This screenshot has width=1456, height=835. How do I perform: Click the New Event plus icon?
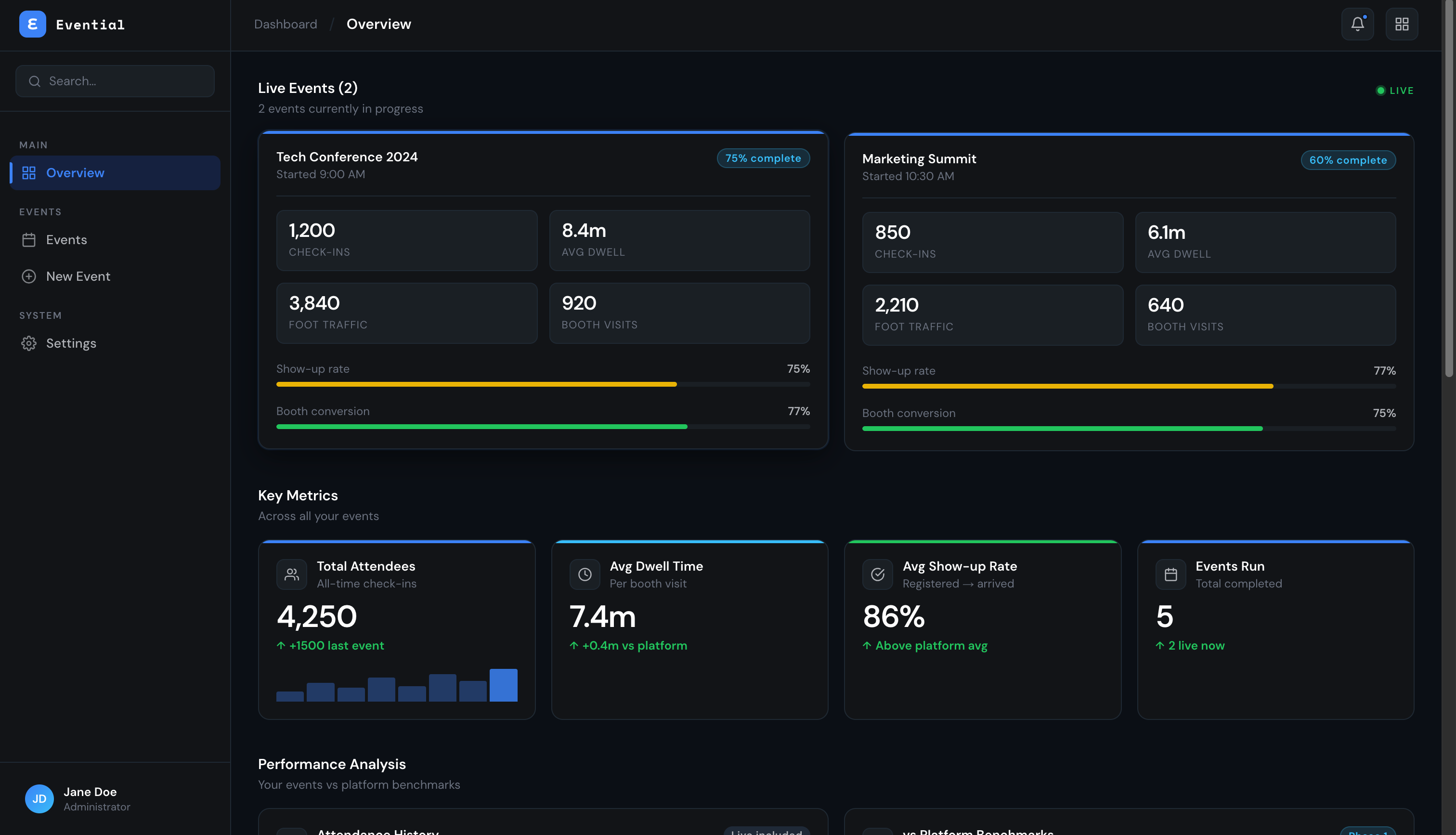pos(29,276)
